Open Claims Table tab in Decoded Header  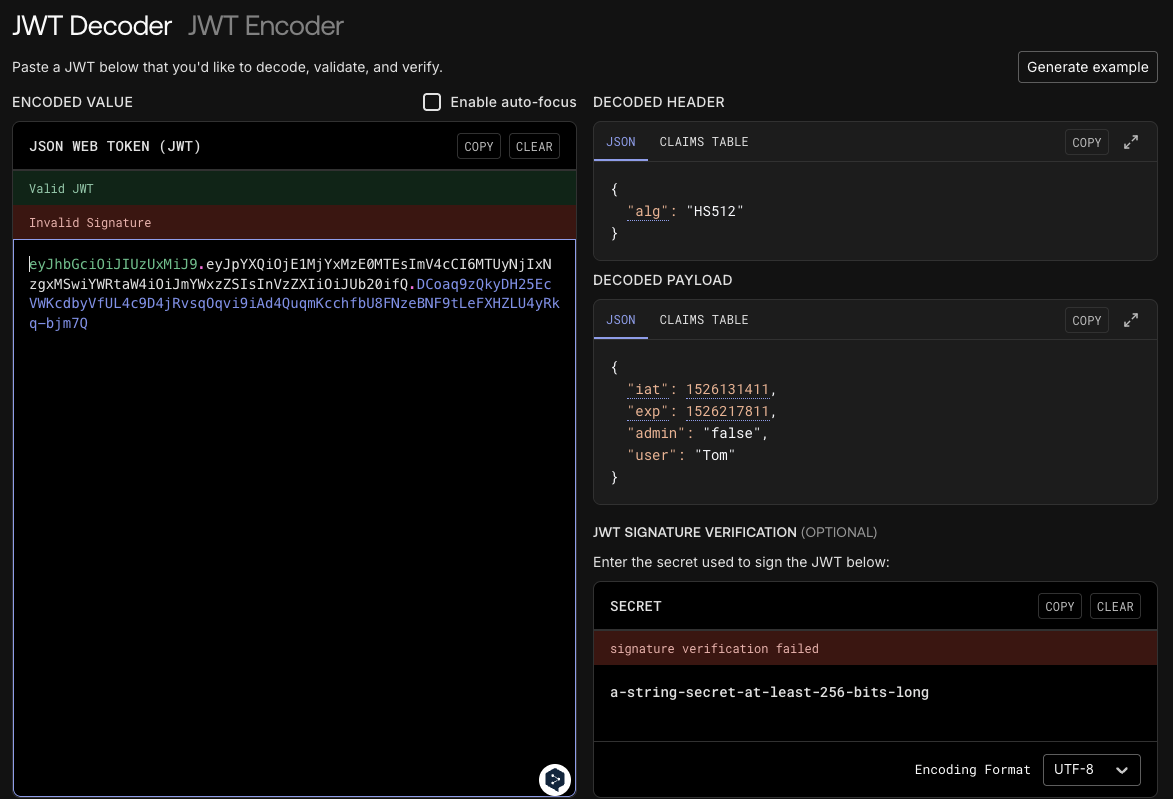tap(703, 142)
